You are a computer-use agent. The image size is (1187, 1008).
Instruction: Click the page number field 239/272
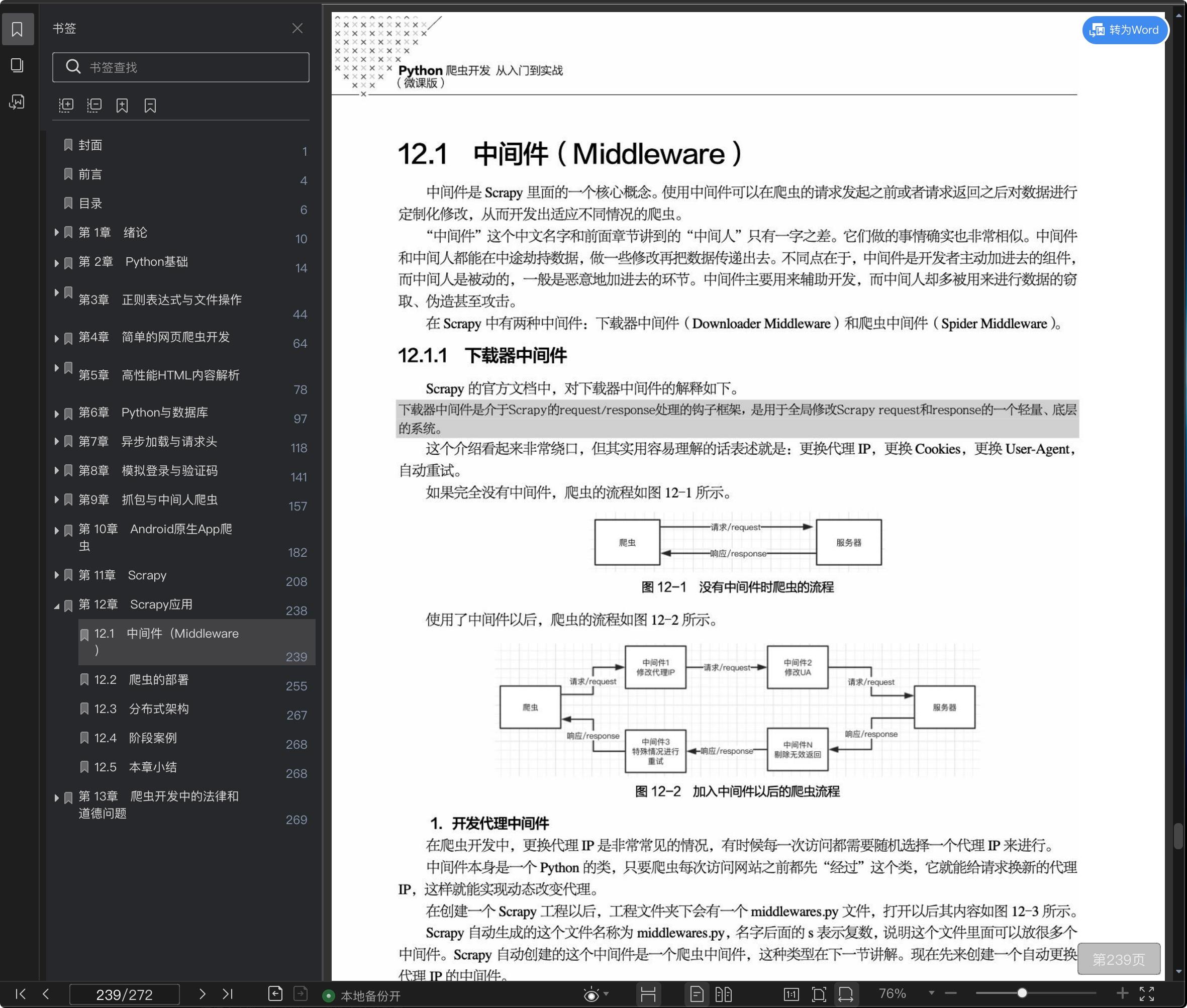point(125,995)
